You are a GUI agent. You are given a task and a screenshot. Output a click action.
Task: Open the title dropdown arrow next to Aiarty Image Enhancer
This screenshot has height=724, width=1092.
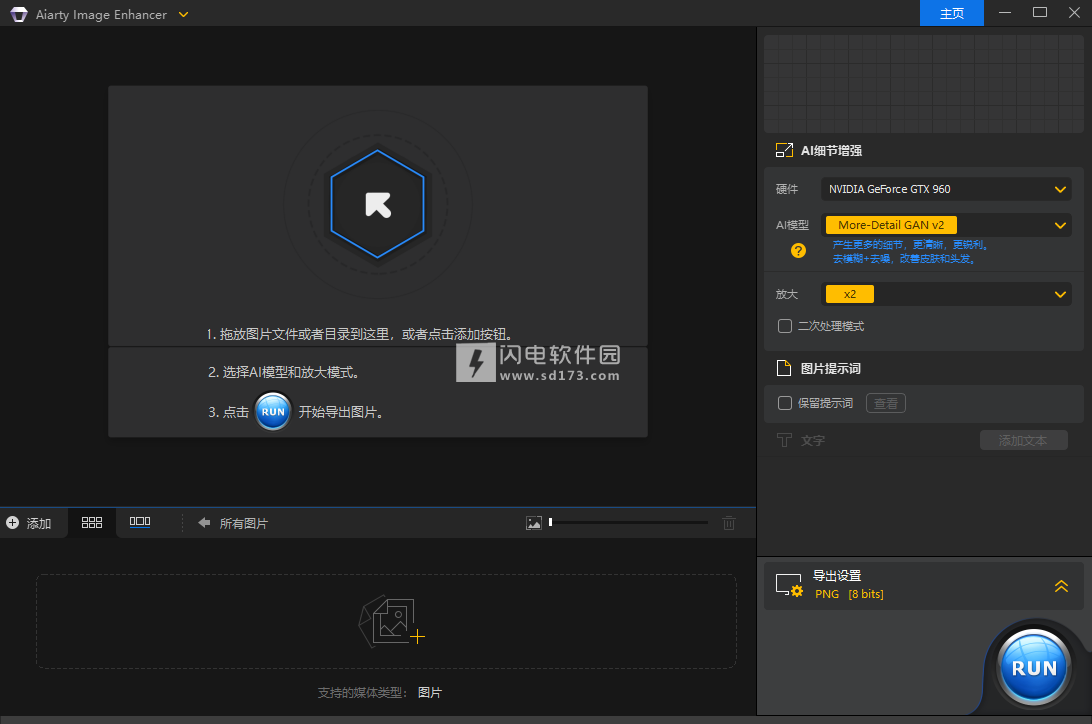click(x=183, y=15)
